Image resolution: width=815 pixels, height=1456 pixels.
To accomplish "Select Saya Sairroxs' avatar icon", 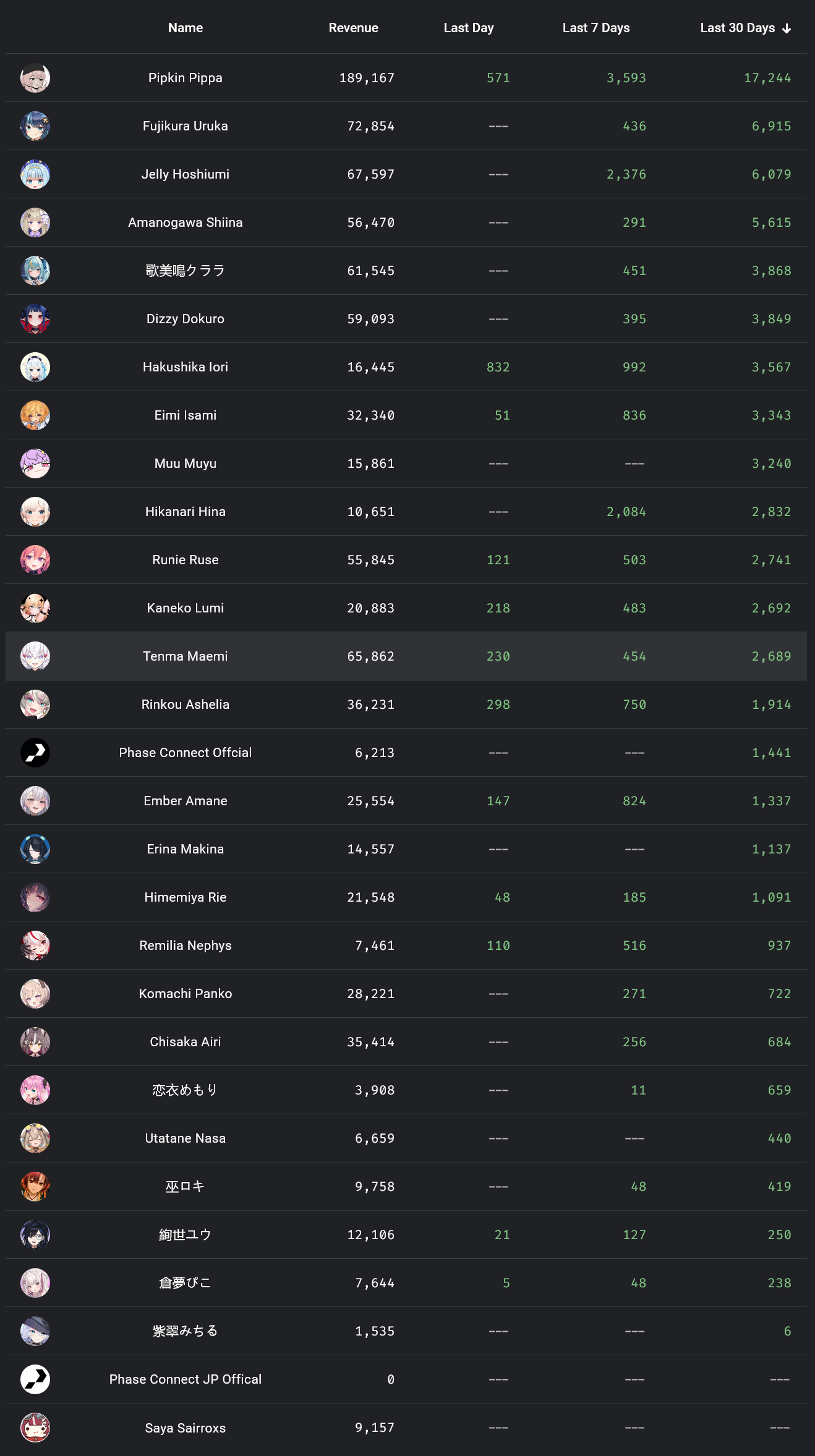I will coord(35,1428).
